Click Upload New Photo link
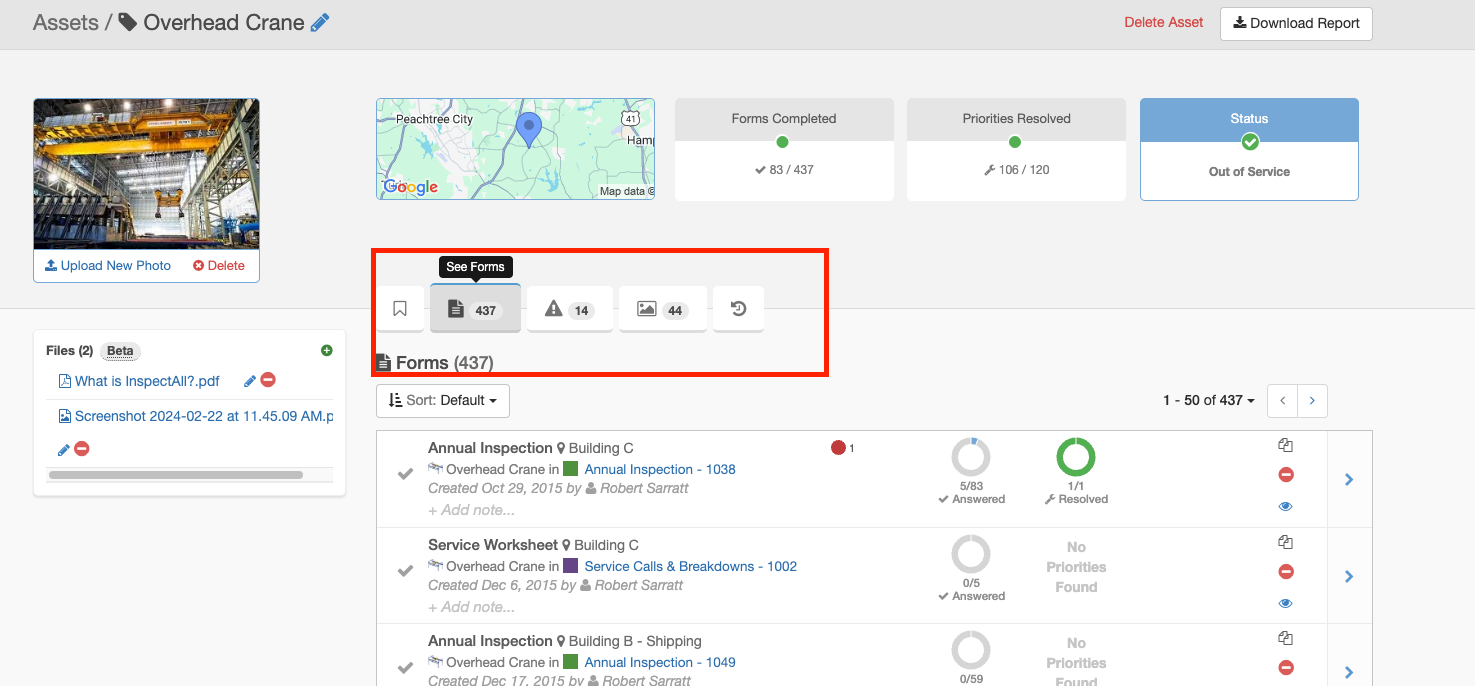Screen dimensions: 1475x686 coord(108,265)
